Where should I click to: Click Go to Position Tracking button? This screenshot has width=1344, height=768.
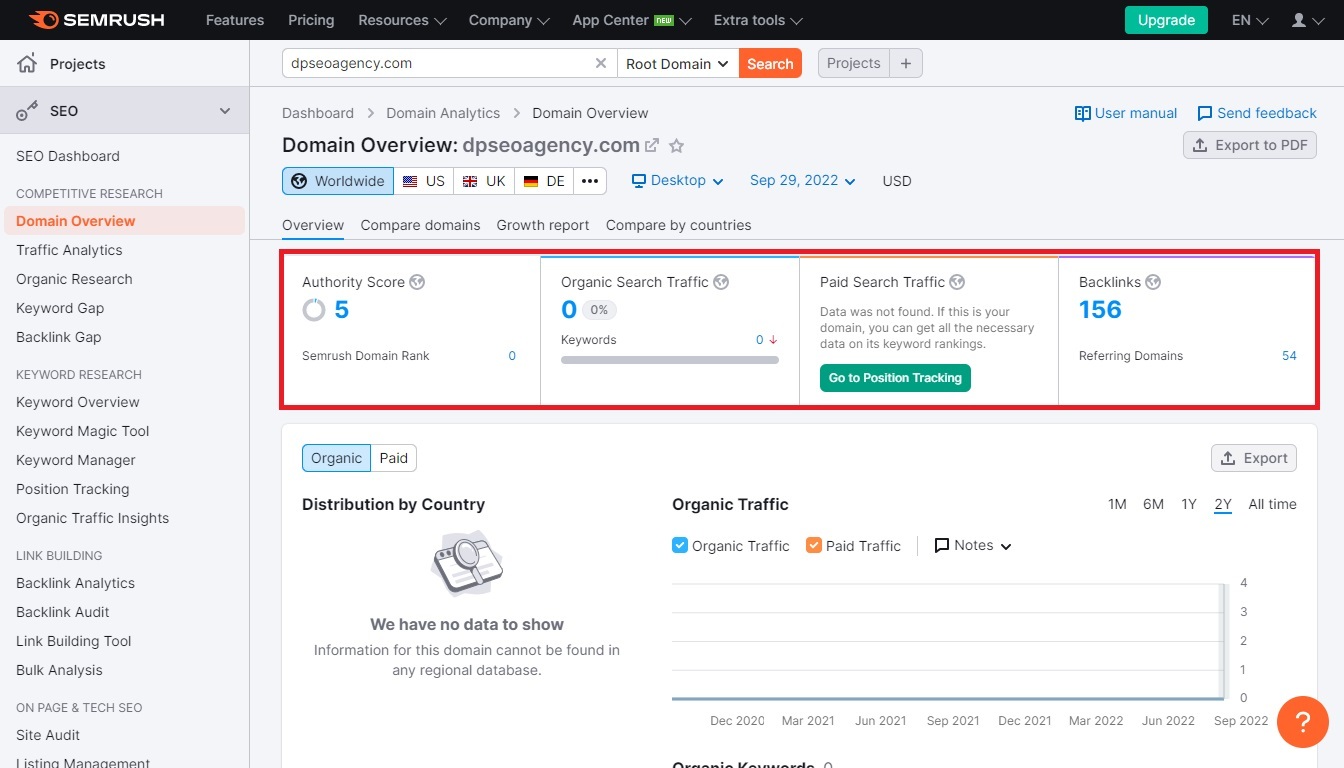(x=895, y=378)
